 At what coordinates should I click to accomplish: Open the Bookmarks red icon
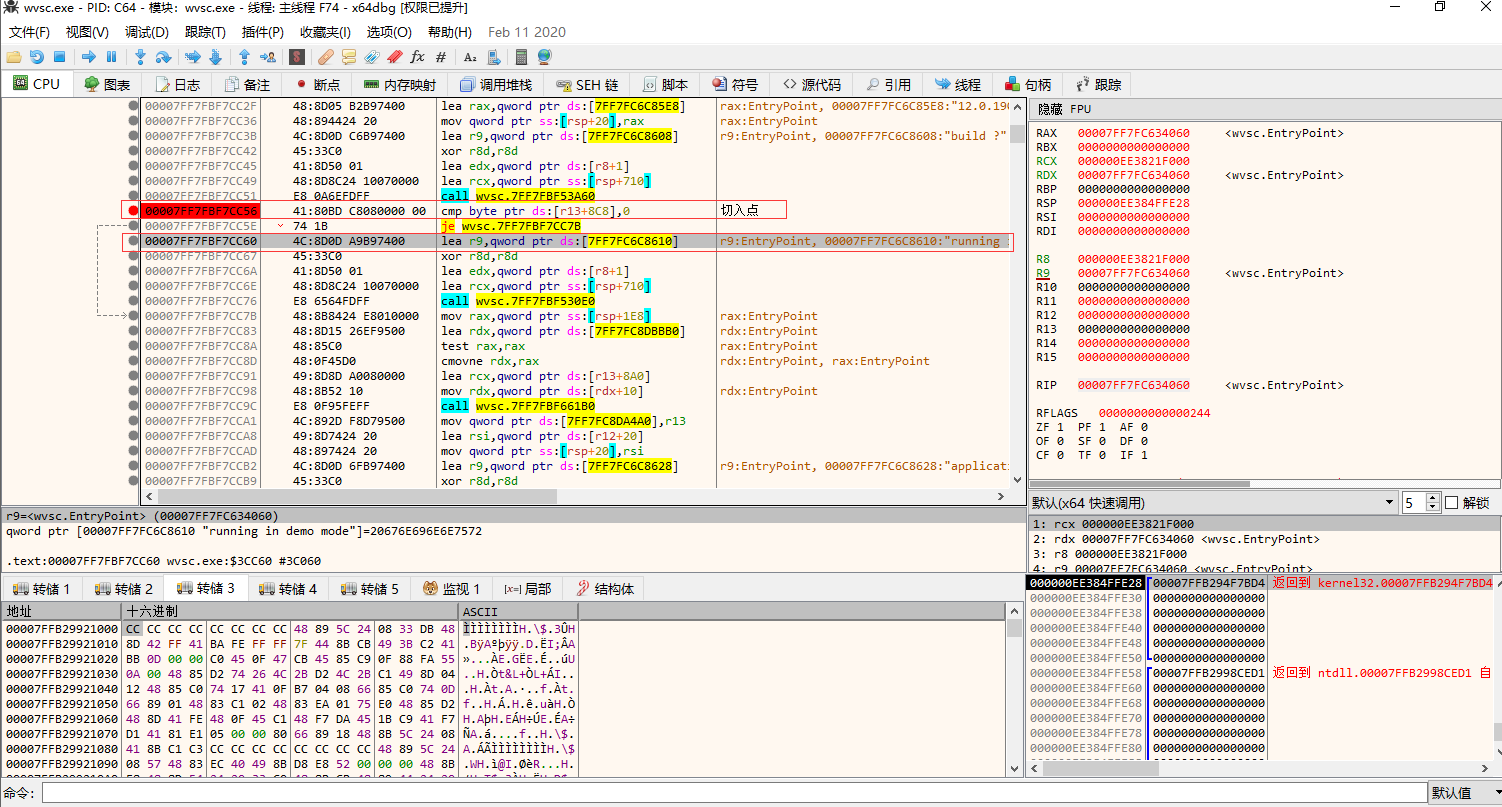[x=395, y=57]
